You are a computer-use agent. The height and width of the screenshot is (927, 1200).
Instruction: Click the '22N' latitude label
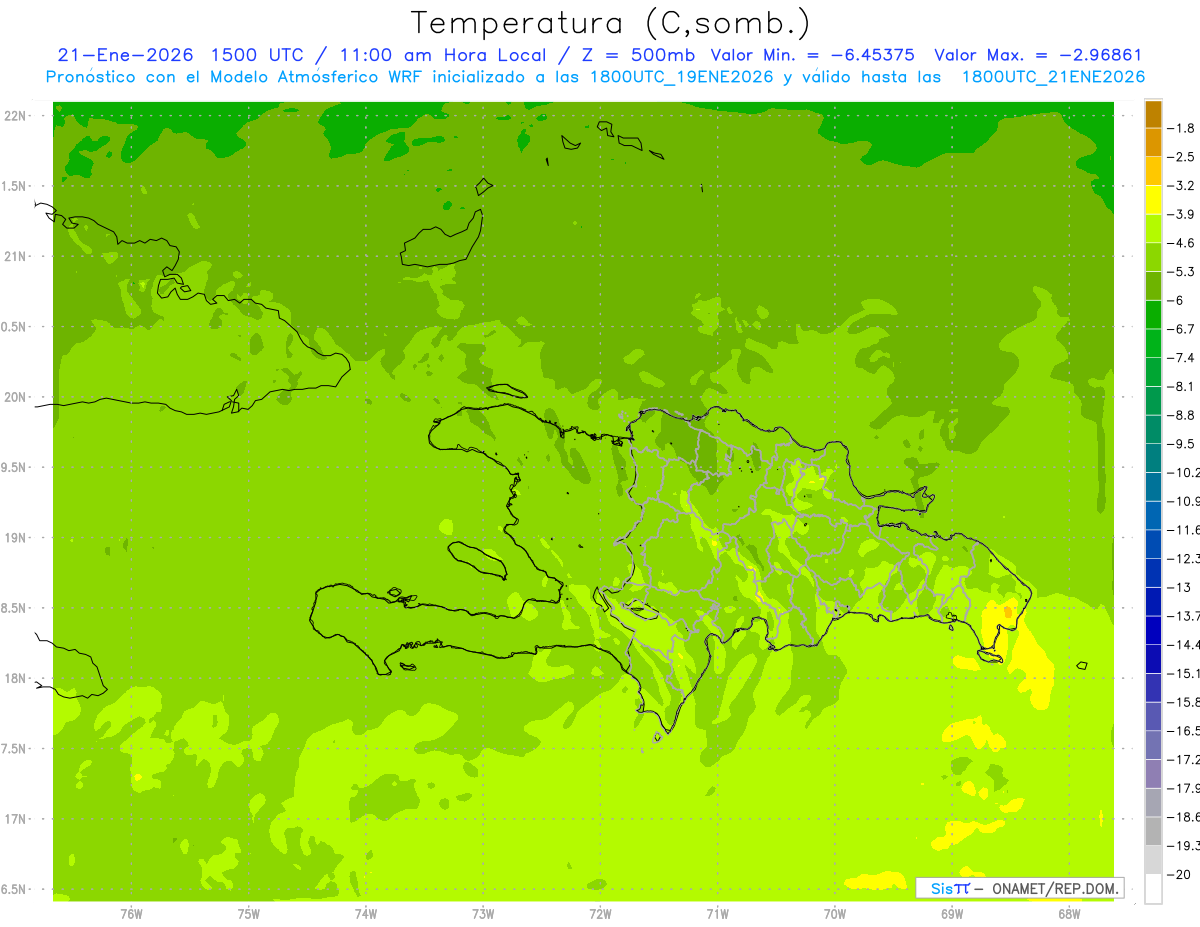tap(16, 115)
